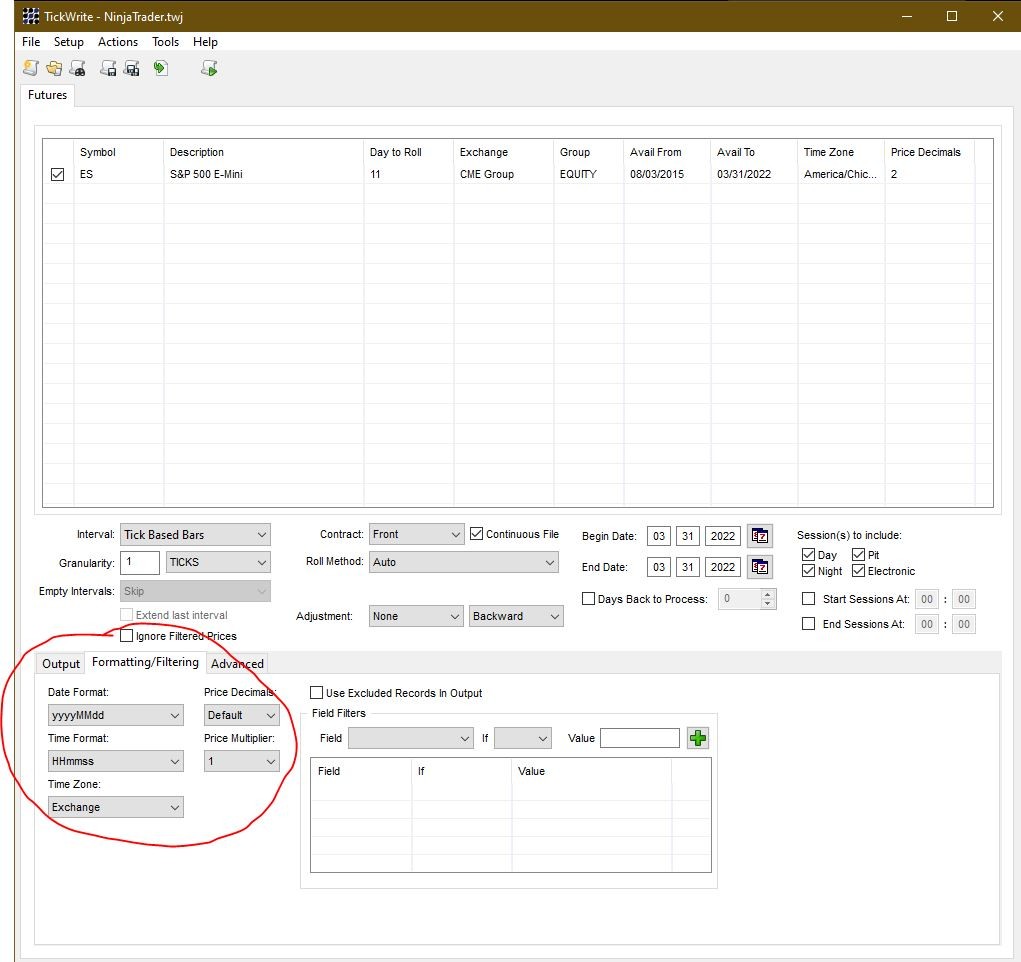Open the Date Format yyyyMMdd dropdown
Screen dimensions: 1021x962
(x=116, y=715)
